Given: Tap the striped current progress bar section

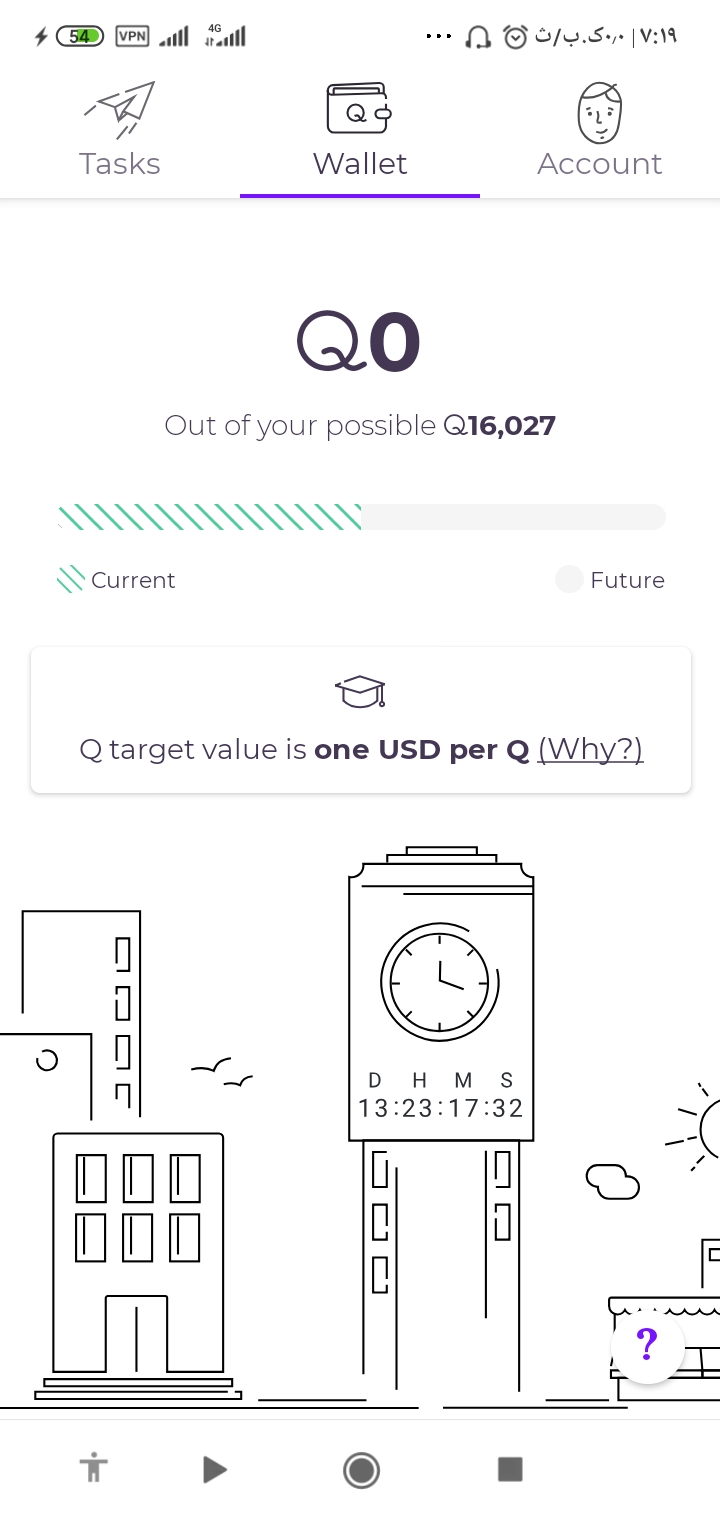Looking at the screenshot, I should click(x=210, y=517).
